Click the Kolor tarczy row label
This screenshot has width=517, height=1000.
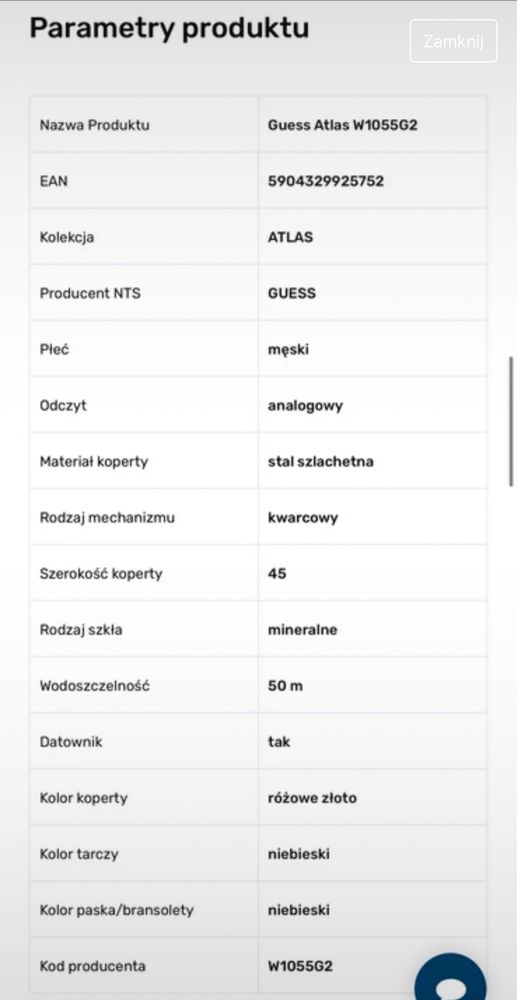point(79,855)
